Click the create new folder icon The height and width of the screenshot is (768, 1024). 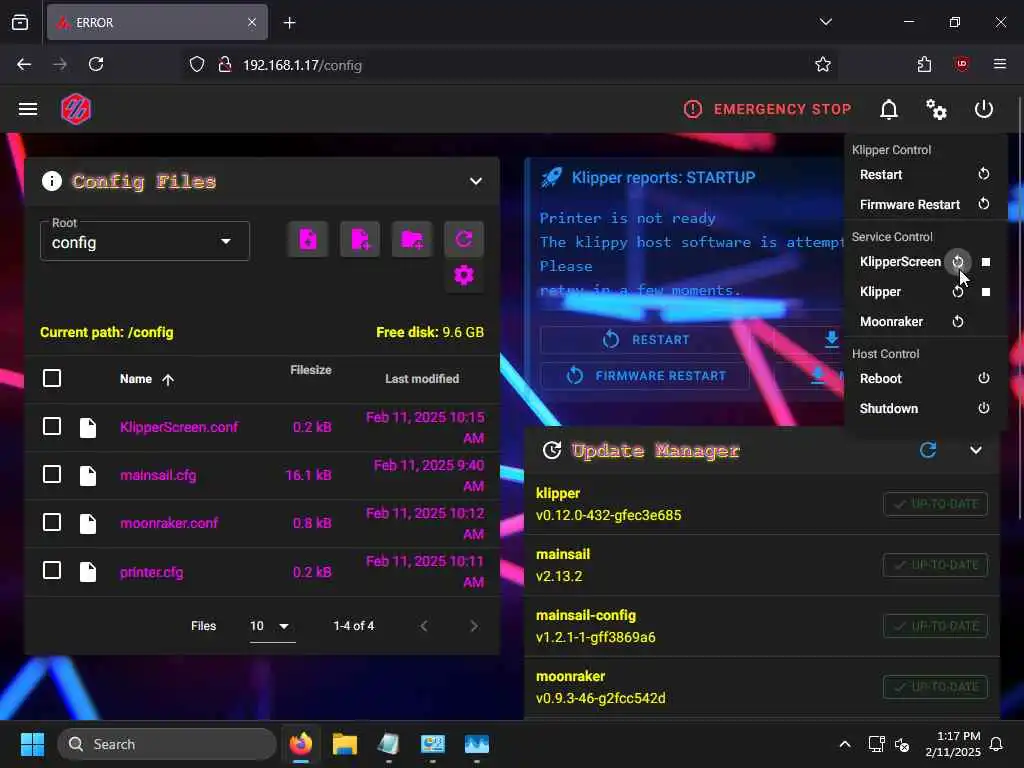click(412, 239)
